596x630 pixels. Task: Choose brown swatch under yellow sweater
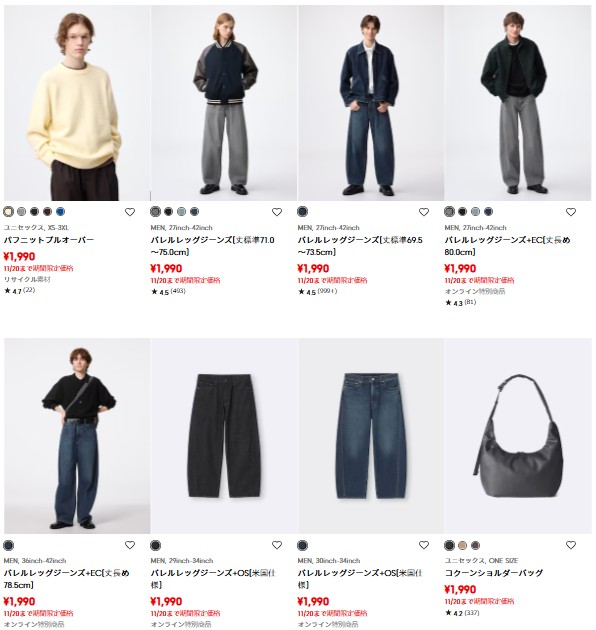pos(47,211)
